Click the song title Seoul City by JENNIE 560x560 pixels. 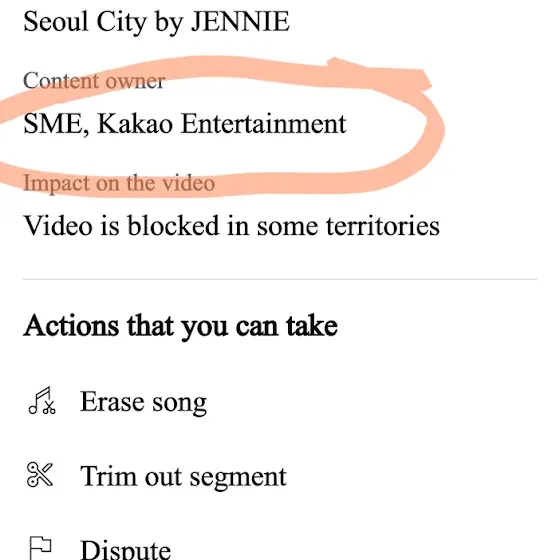pos(156,22)
